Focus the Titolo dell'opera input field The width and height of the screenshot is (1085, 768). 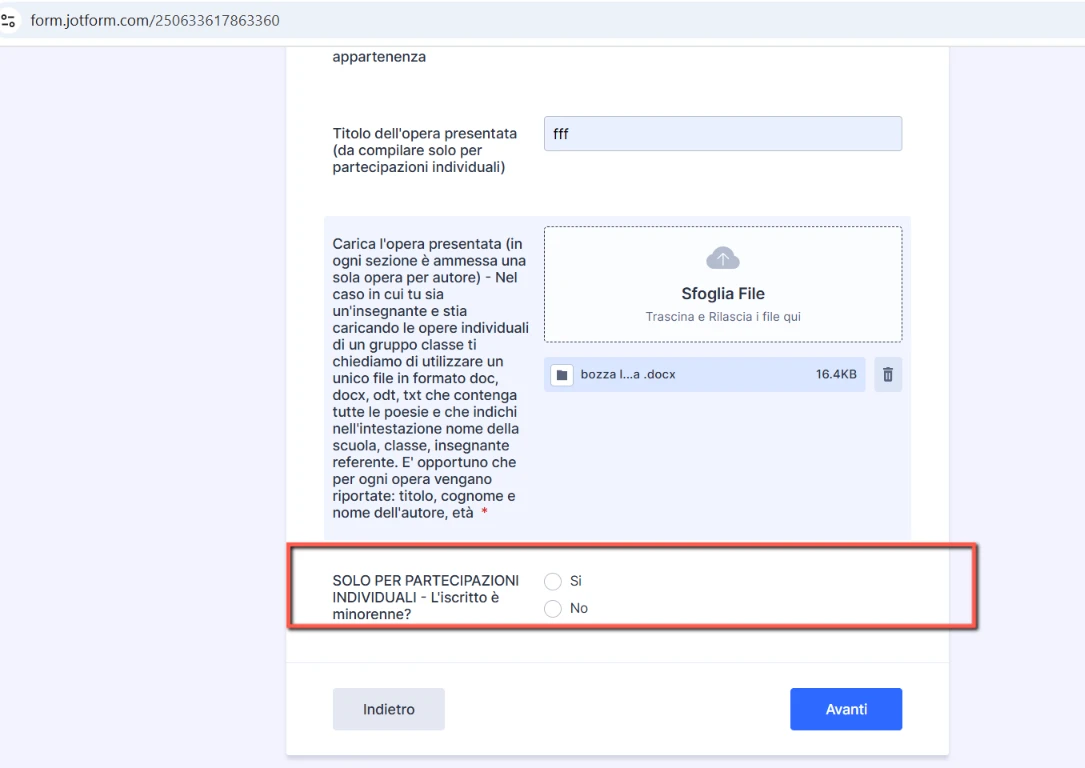click(722, 134)
